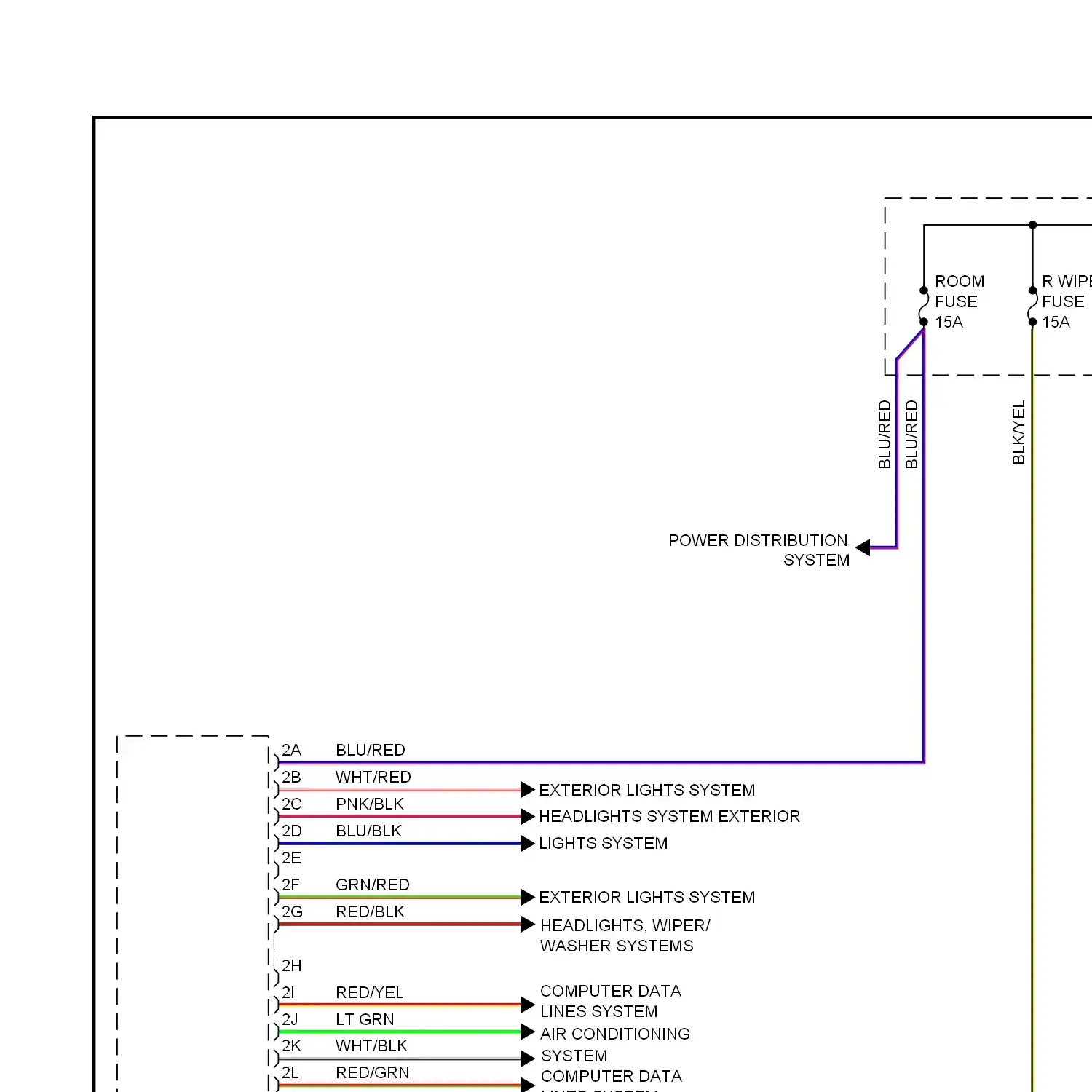This screenshot has width=1092, height=1092.
Task: Click the arrowhead ending the PNK/BLK wire
Action: tap(528, 817)
